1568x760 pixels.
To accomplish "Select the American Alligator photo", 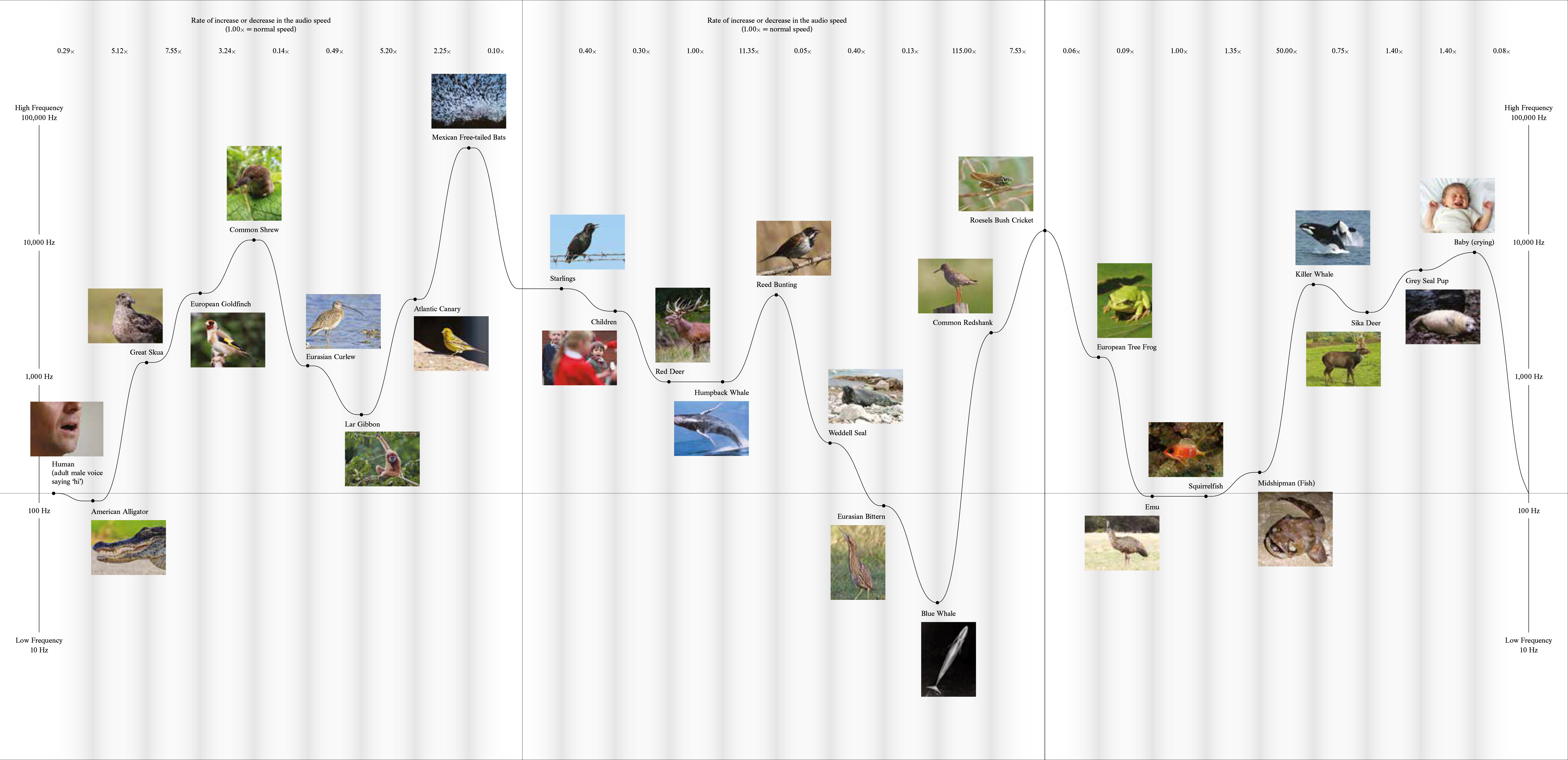I will click(128, 548).
